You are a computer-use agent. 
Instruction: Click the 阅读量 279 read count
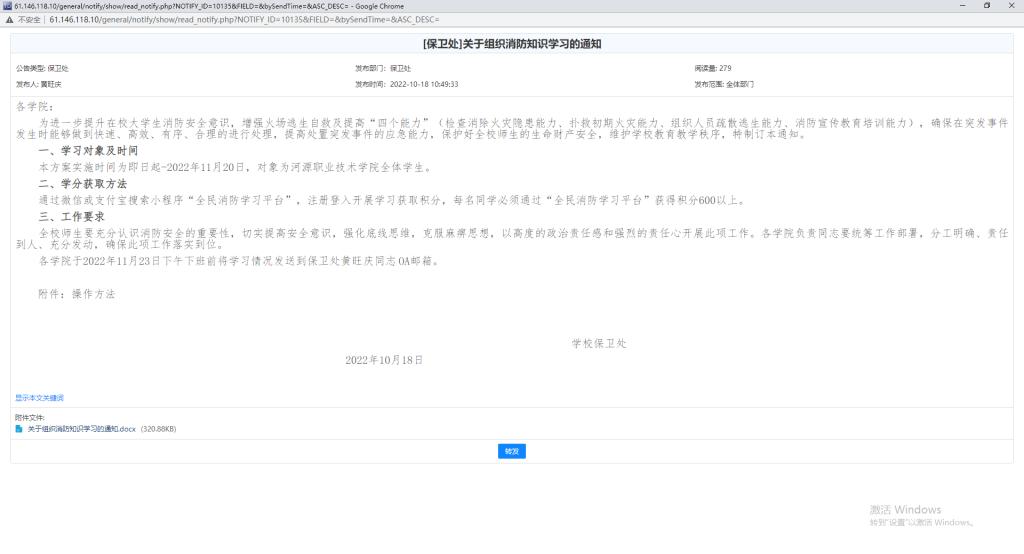(x=712, y=68)
